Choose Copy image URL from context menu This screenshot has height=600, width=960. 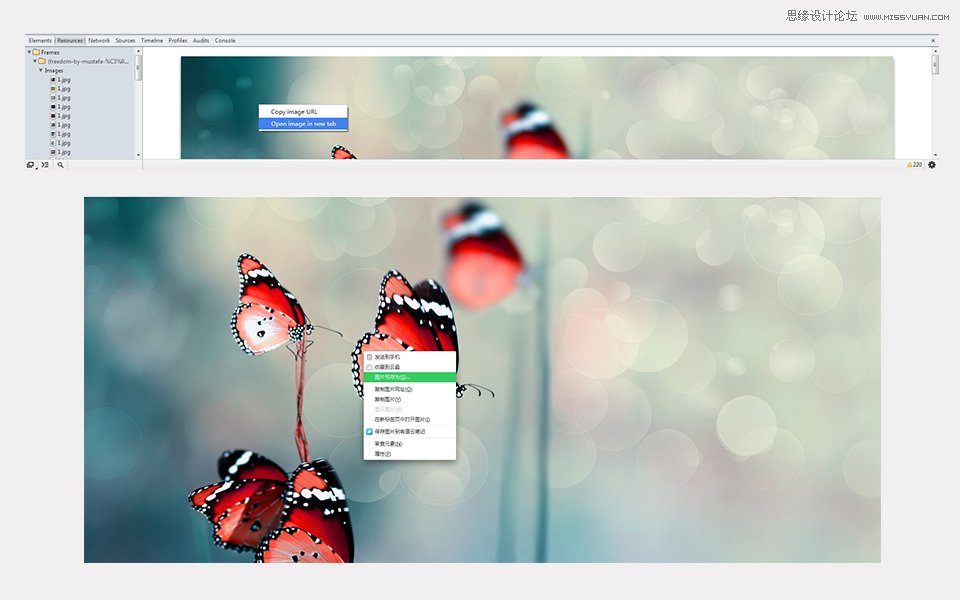tap(303, 112)
